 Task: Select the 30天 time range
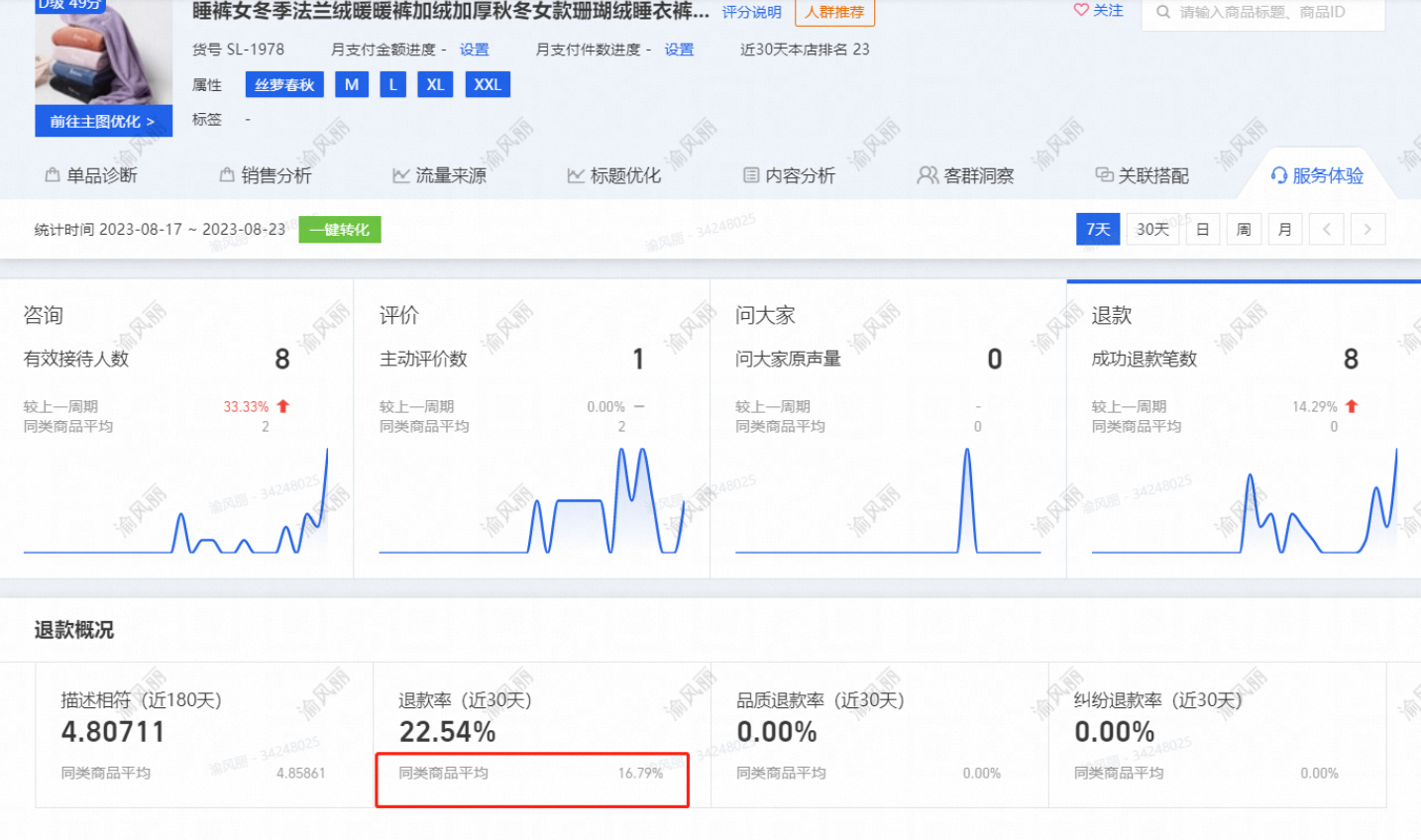click(x=1152, y=229)
